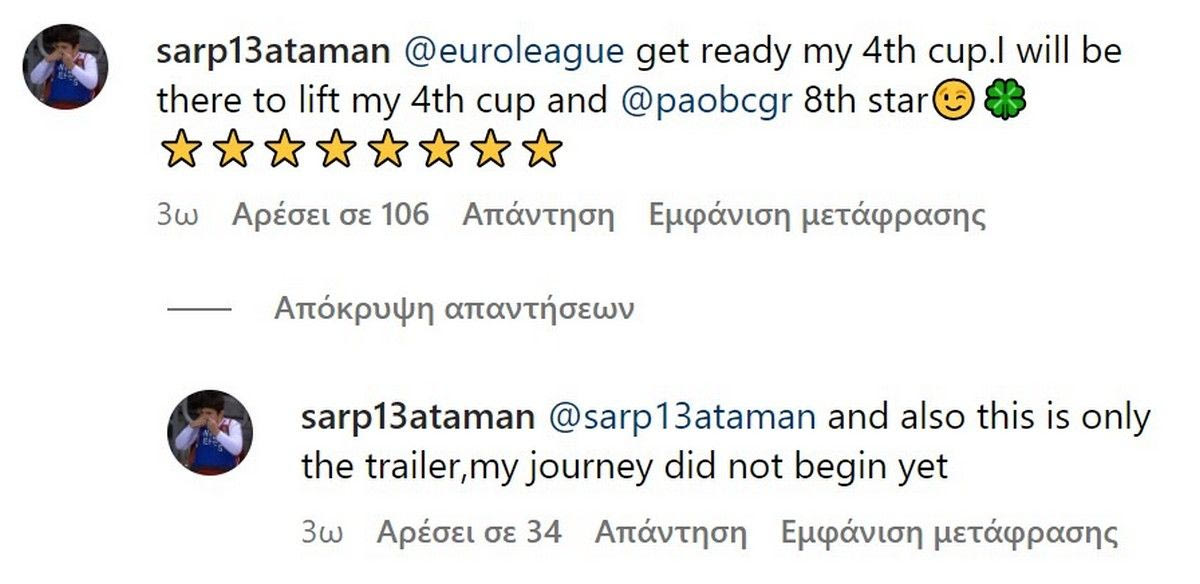Click the 3ω timestamp on the top comment
1200x584 pixels.
177,215
